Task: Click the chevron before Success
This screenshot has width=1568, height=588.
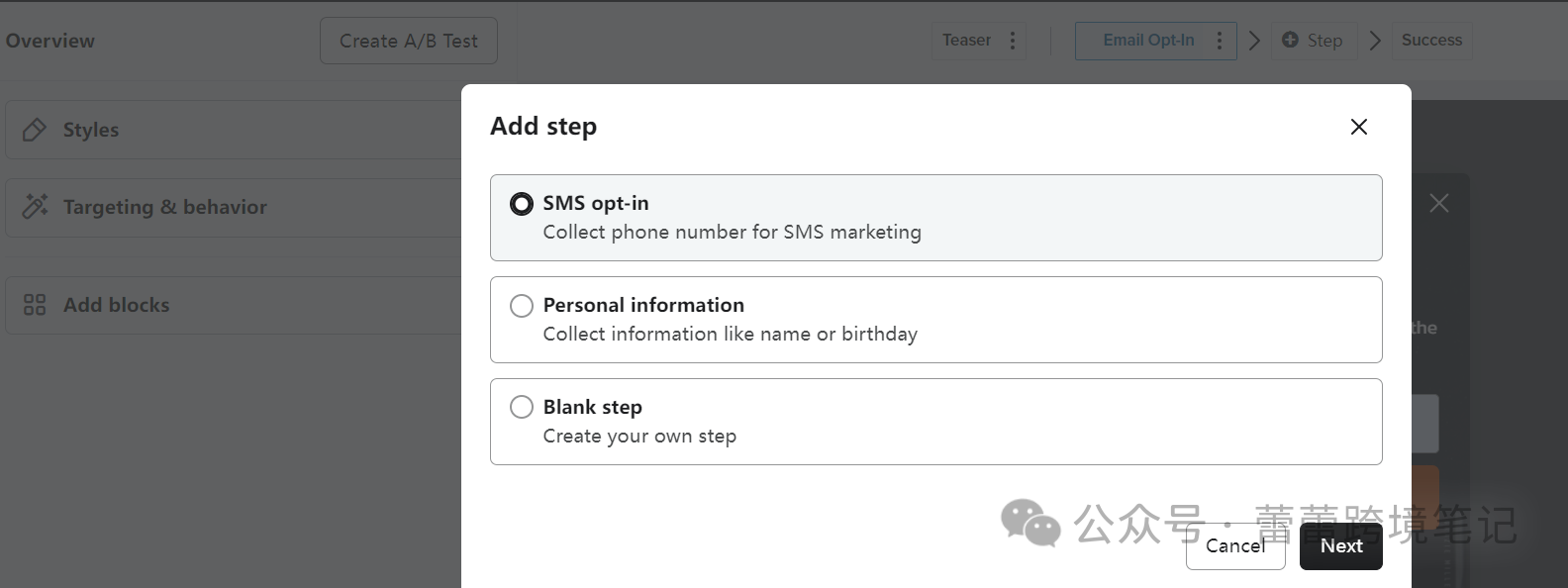Action: pyautogui.click(x=1375, y=41)
